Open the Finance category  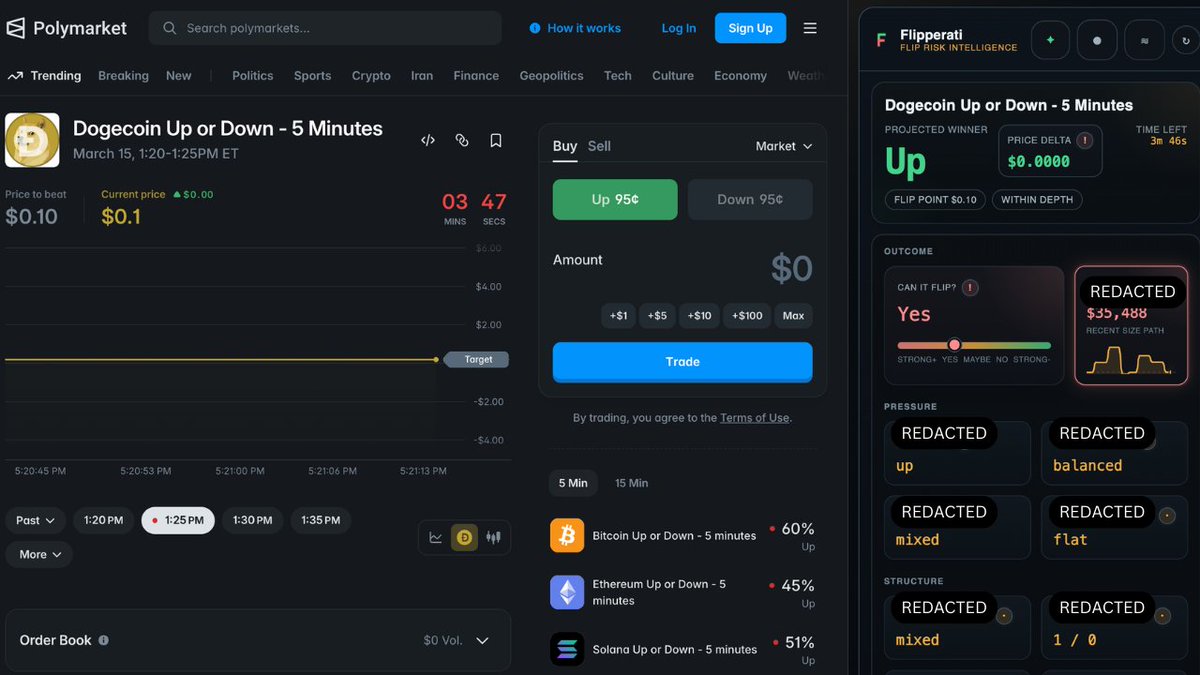point(476,76)
